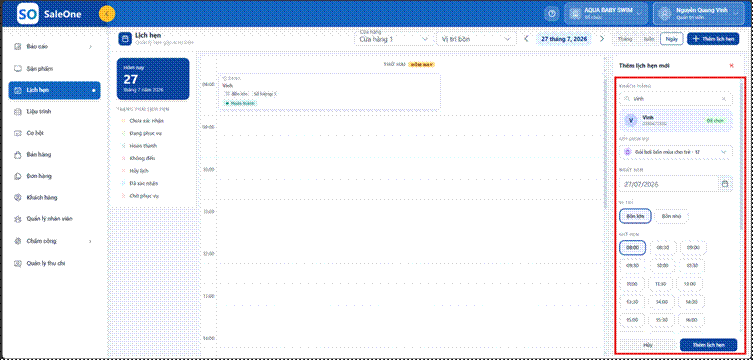Pick the 08:00 time slot
Screen dimensions: 753x360
pyautogui.click(x=632, y=248)
